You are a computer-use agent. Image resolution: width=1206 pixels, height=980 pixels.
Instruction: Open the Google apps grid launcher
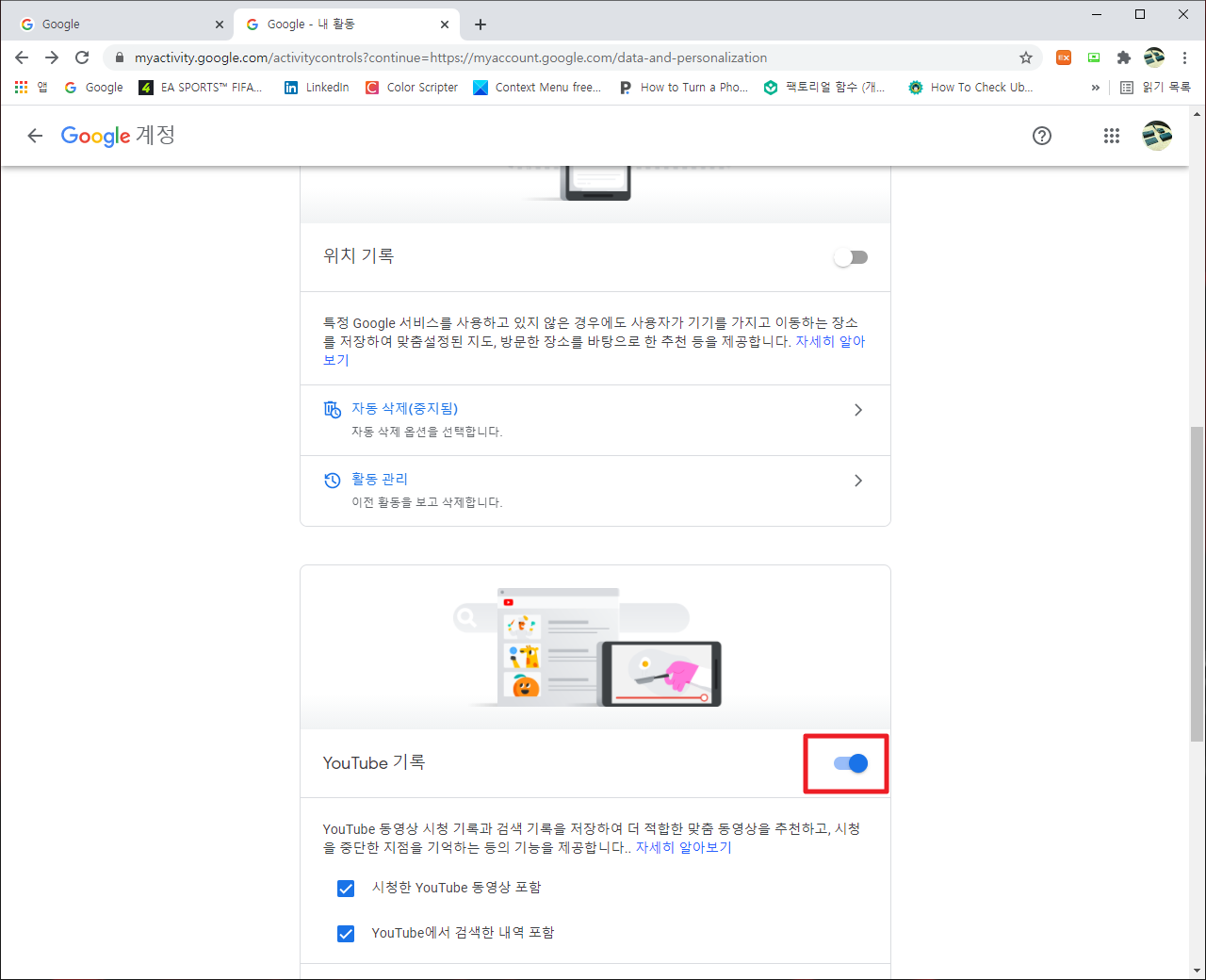[x=1112, y=136]
